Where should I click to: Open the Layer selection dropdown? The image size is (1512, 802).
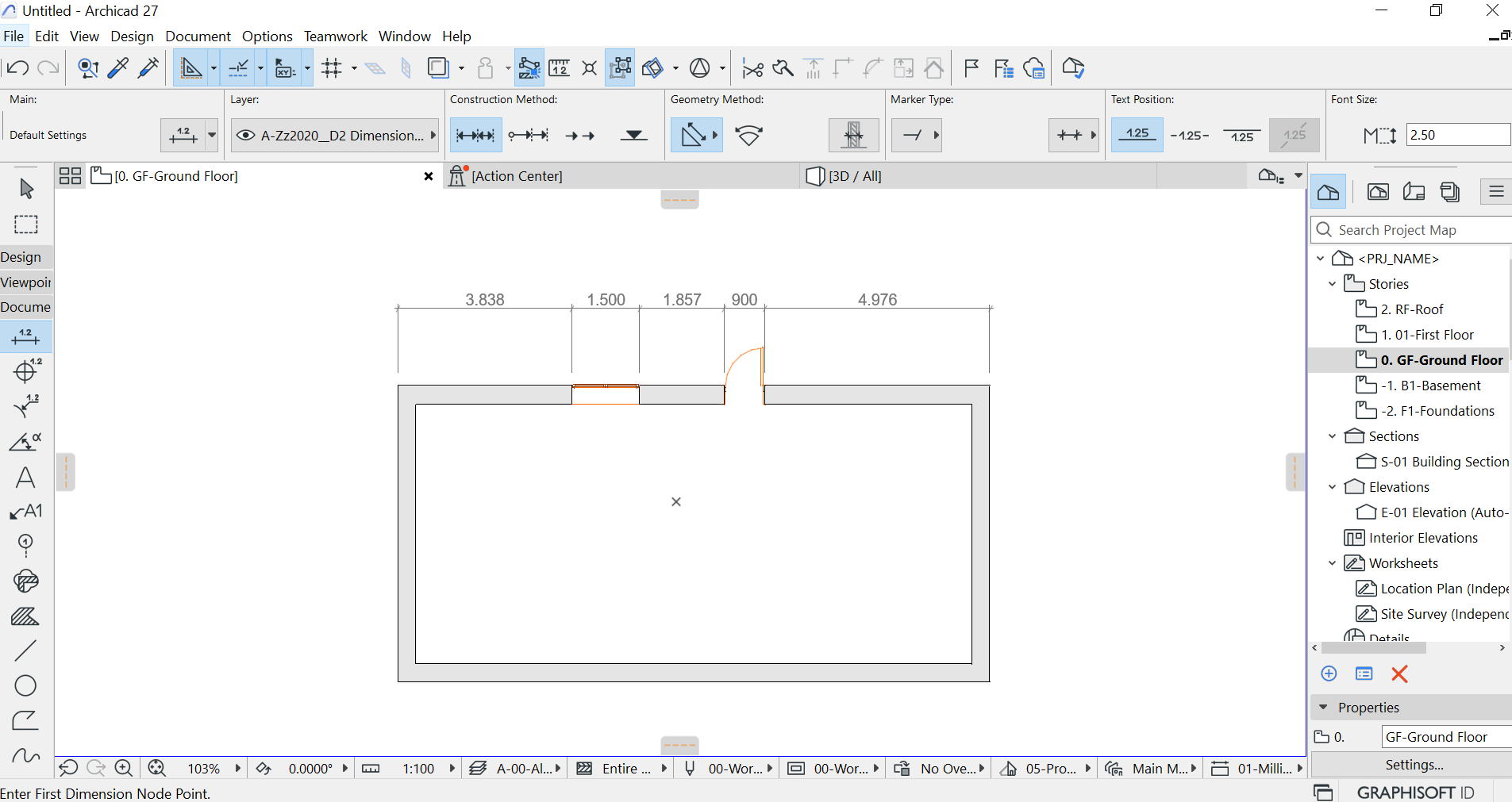pyautogui.click(x=335, y=136)
